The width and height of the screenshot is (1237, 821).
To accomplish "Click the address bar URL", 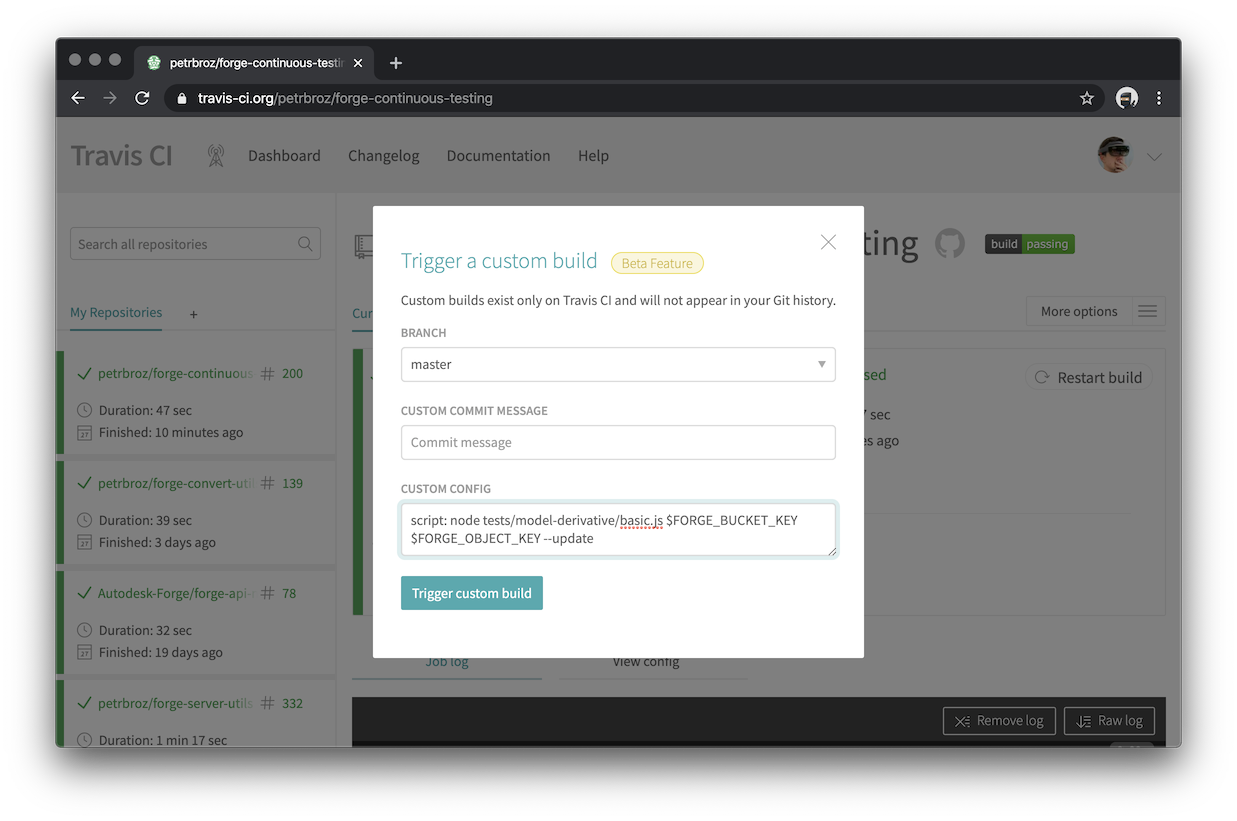I will click(x=345, y=98).
